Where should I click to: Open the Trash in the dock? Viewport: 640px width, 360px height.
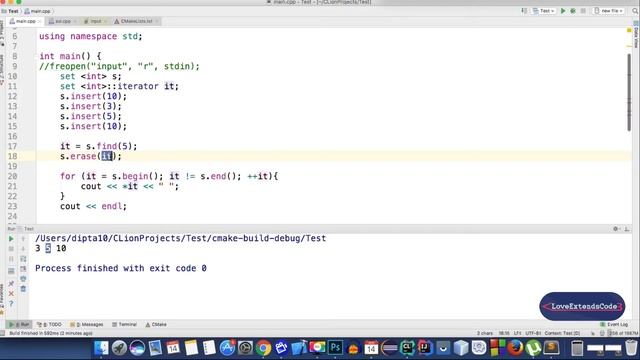(631, 348)
